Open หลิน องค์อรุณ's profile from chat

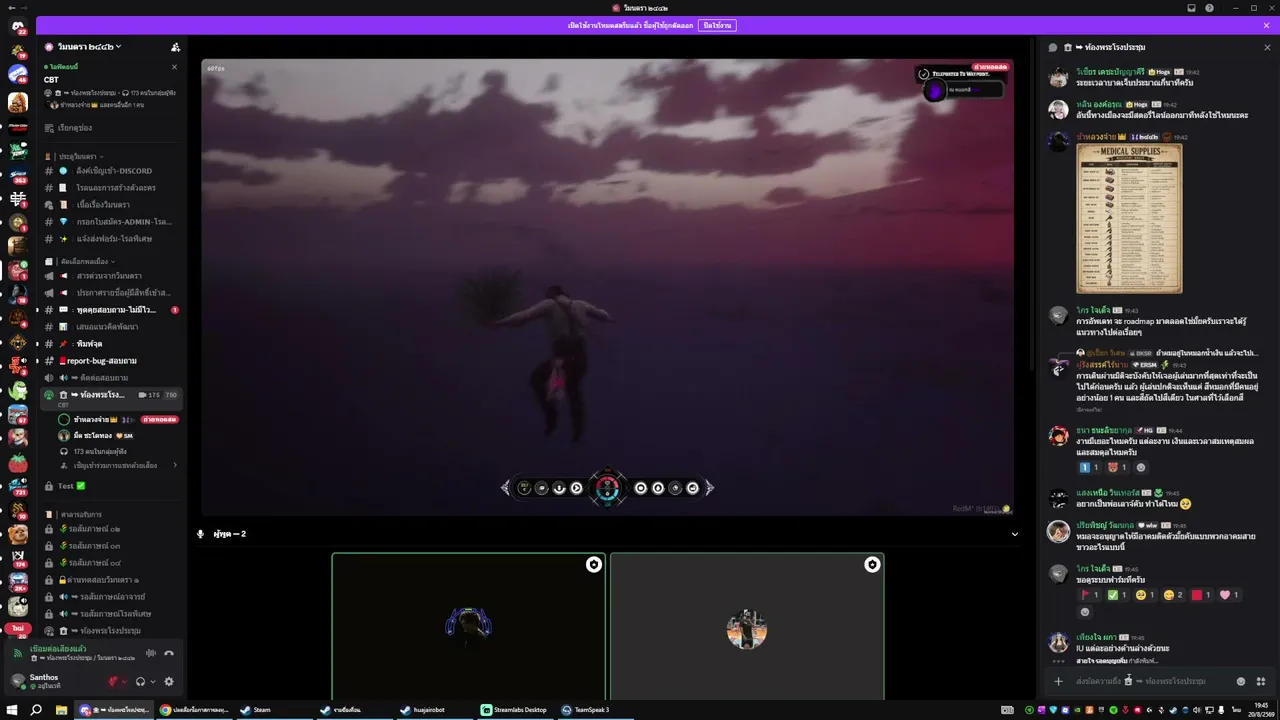point(1098,104)
